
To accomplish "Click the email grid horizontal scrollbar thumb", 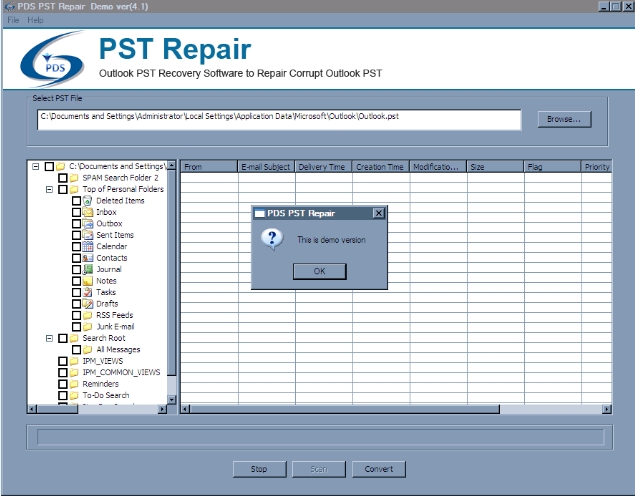I will pos(344,409).
